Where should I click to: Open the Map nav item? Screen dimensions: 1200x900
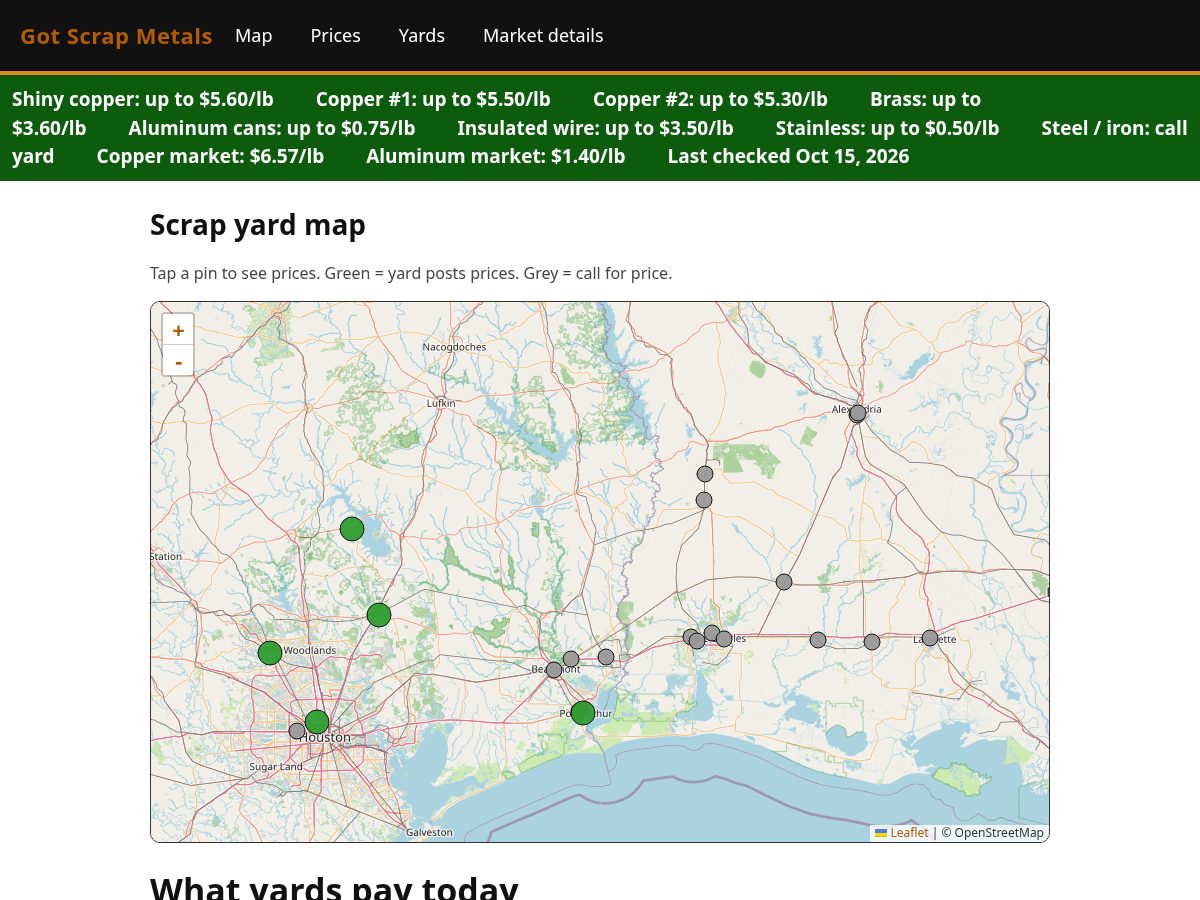click(254, 36)
